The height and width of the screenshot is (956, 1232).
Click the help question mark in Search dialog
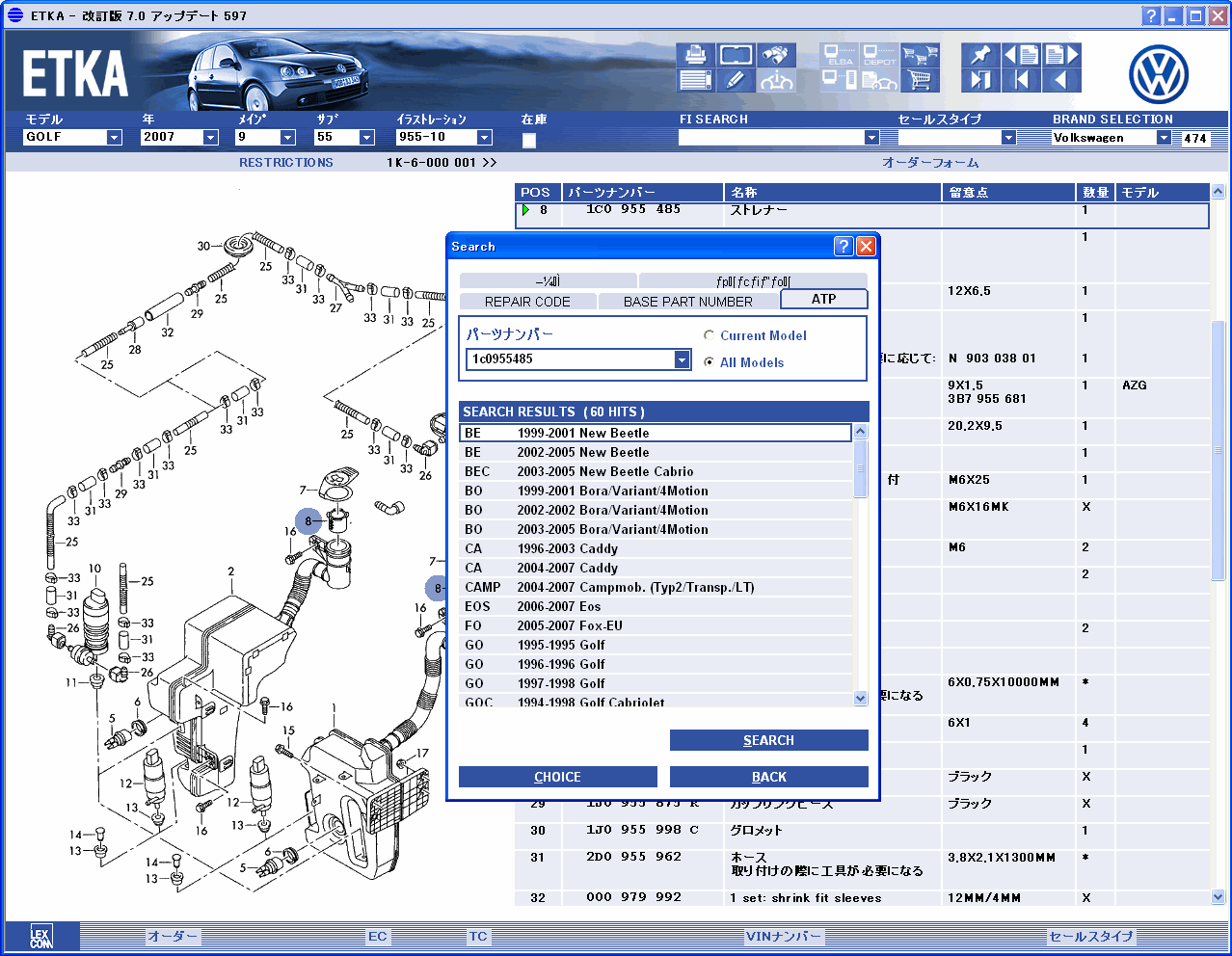click(x=844, y=246)
